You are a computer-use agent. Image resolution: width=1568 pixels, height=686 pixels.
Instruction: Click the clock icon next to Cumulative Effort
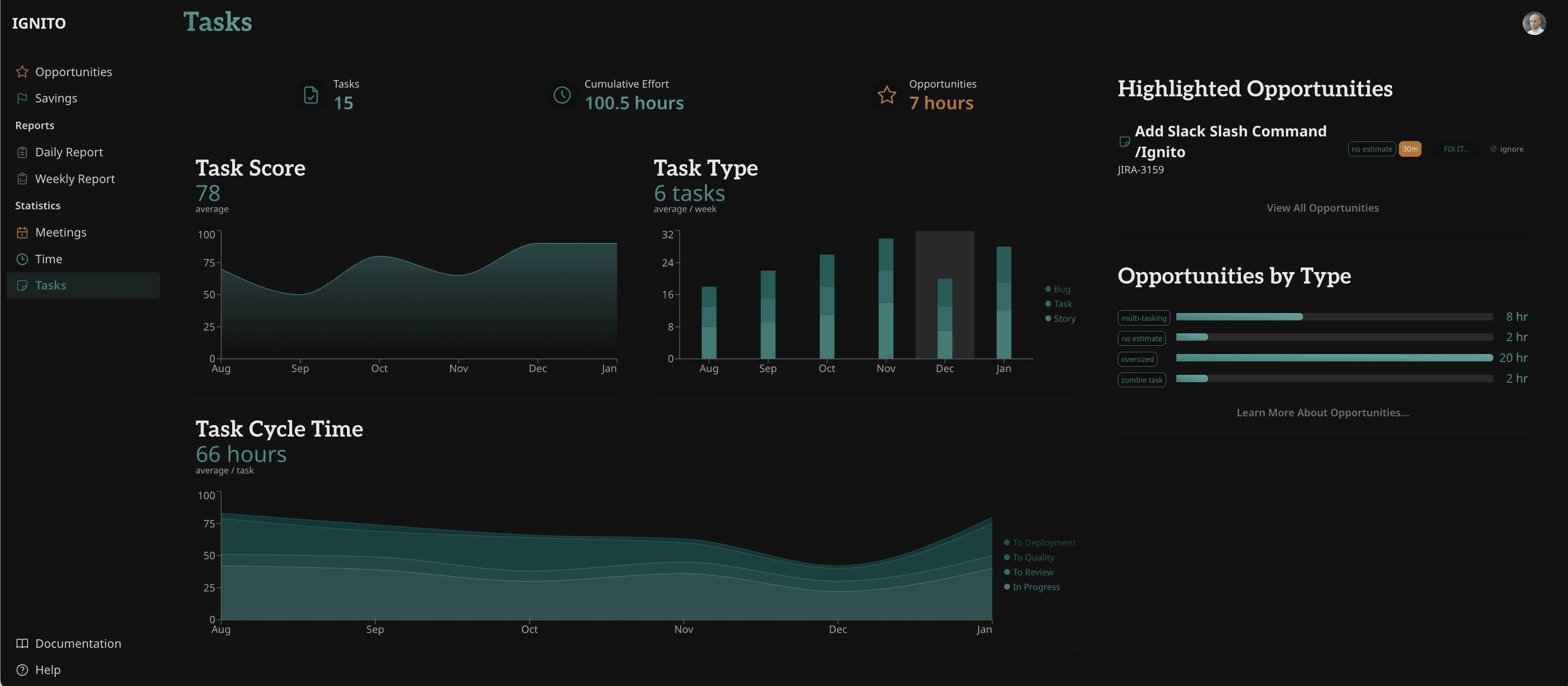561,95
